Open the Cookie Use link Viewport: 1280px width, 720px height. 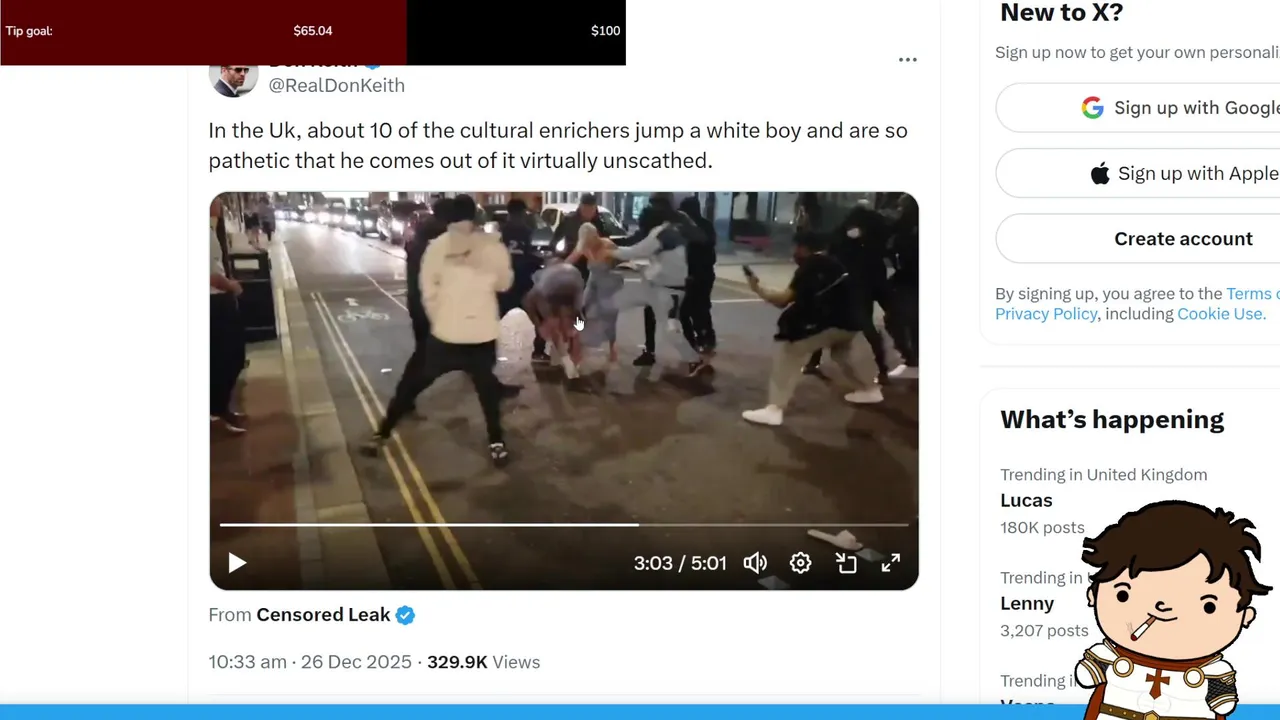pos(1221,314)
